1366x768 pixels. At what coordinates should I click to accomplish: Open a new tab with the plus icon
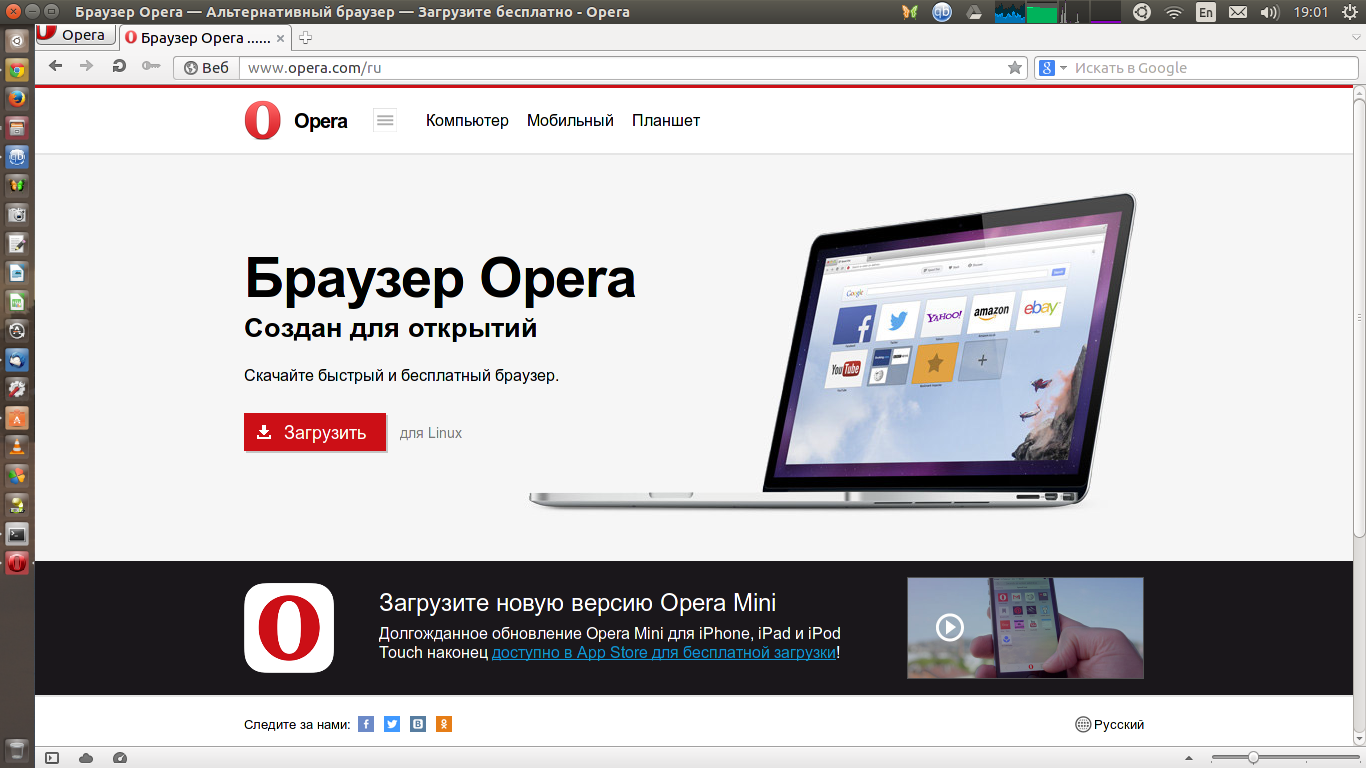306,38
